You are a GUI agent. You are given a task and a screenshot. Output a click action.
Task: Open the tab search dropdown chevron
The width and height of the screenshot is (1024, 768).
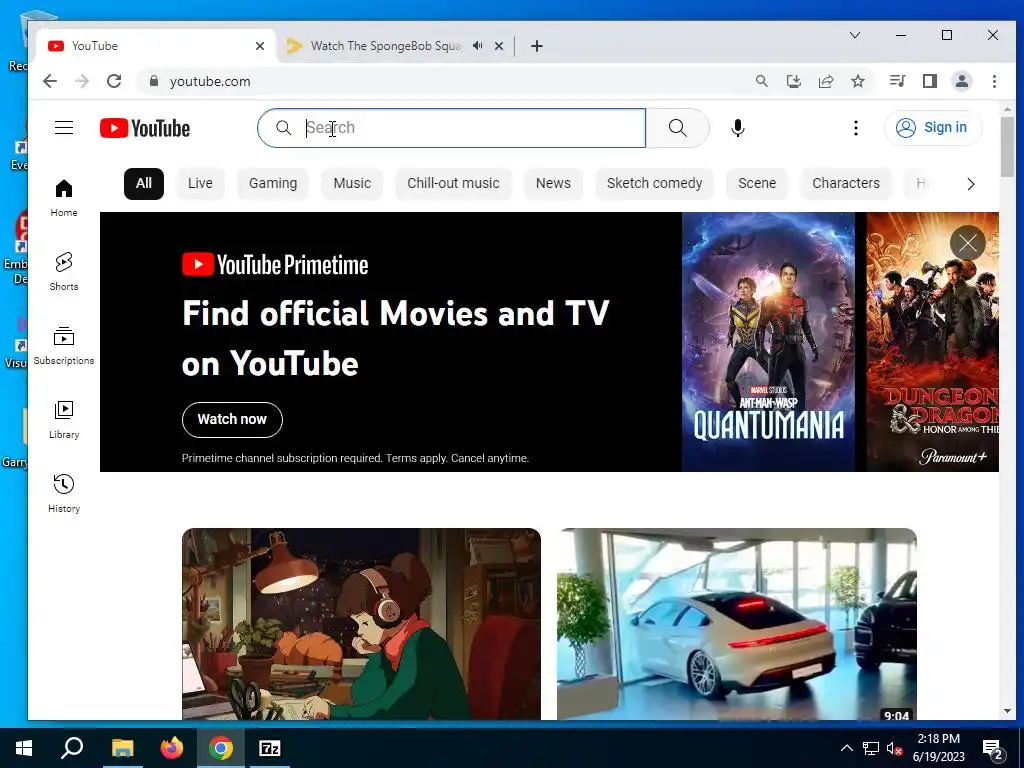[855, 35]
